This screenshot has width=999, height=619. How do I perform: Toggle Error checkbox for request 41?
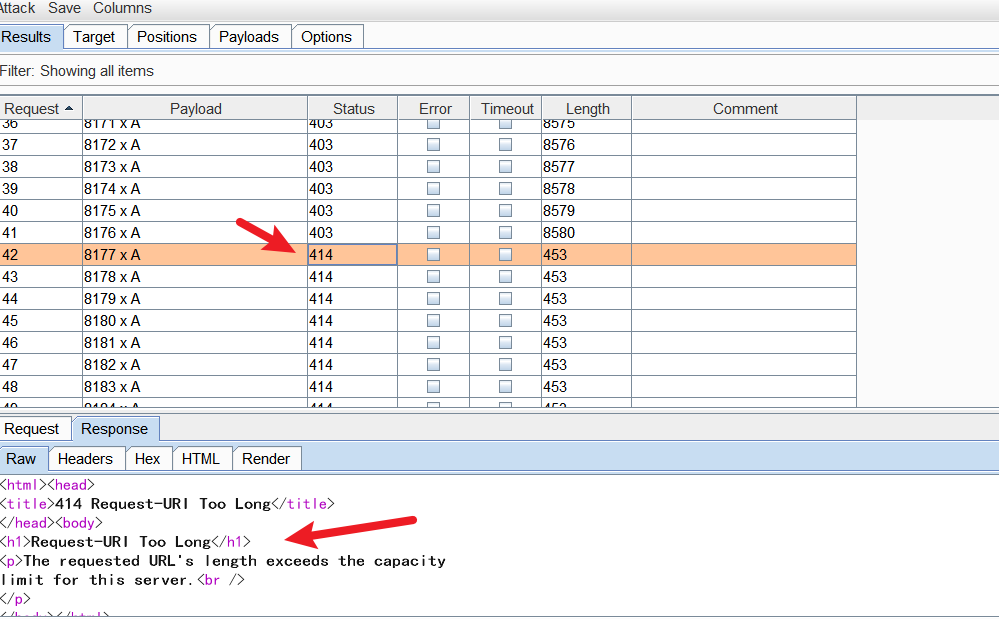click(x=433, y=233)
